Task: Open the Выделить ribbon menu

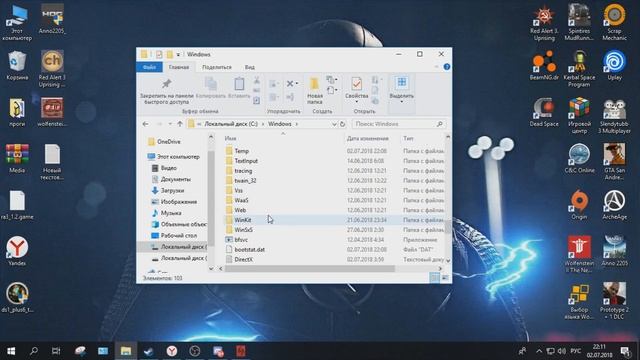Action: click(x=402, y=90)
